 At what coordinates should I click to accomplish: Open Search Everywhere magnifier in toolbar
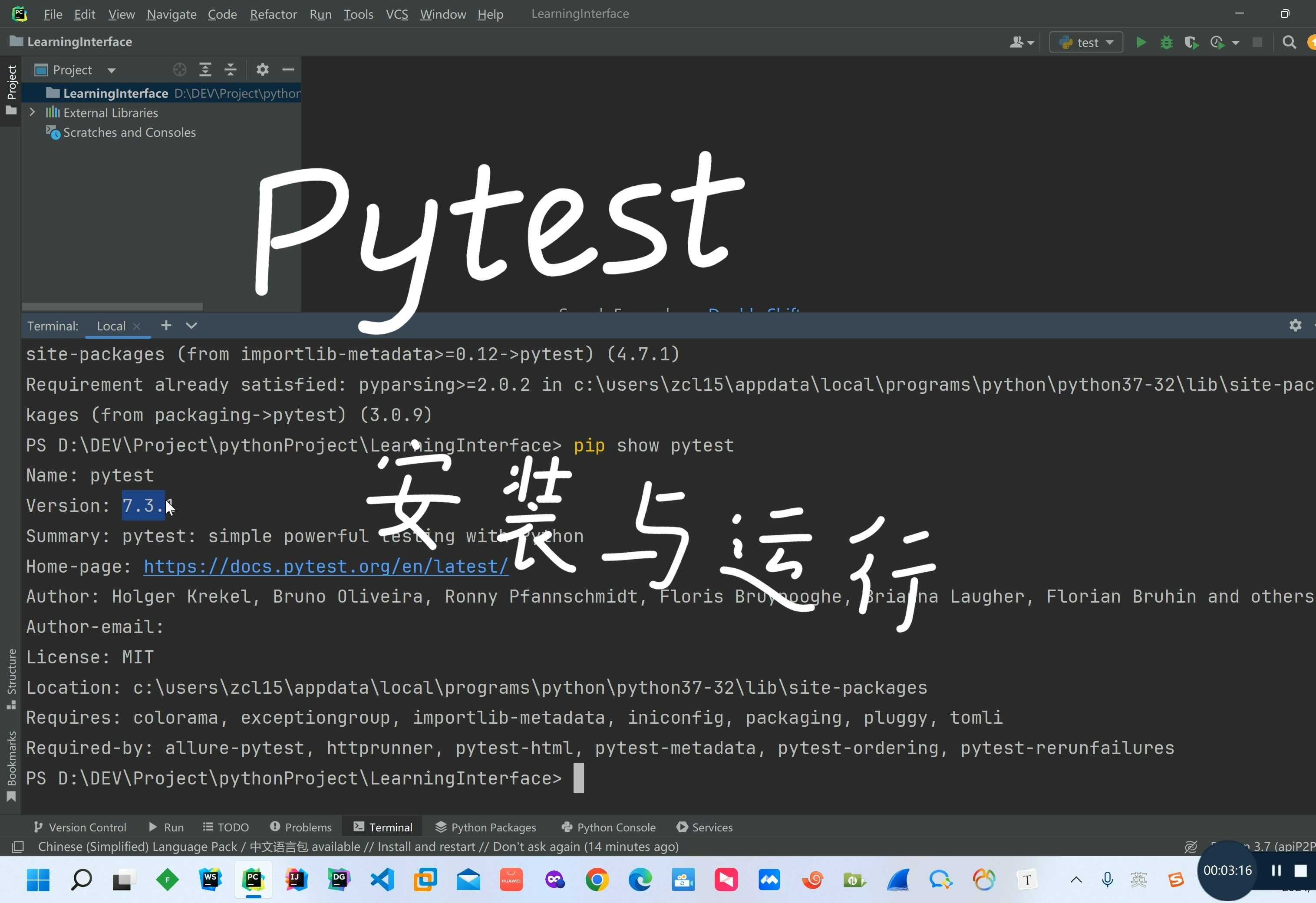tap(1290, 43)
